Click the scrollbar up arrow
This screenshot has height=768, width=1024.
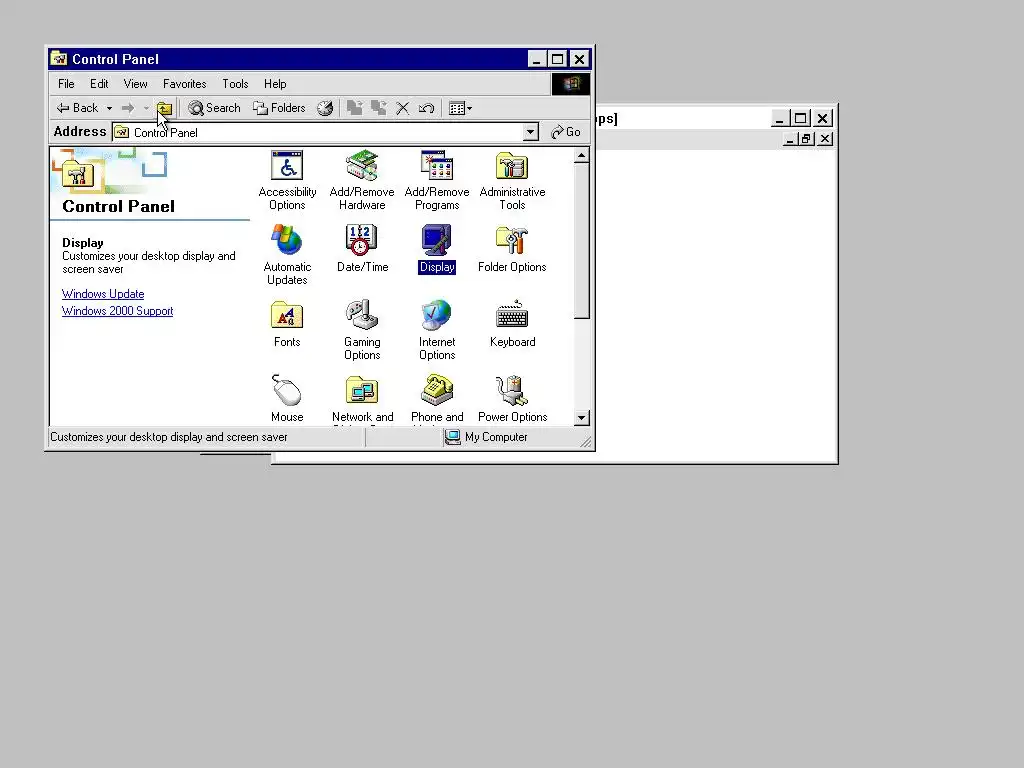(x=581, y=155)
